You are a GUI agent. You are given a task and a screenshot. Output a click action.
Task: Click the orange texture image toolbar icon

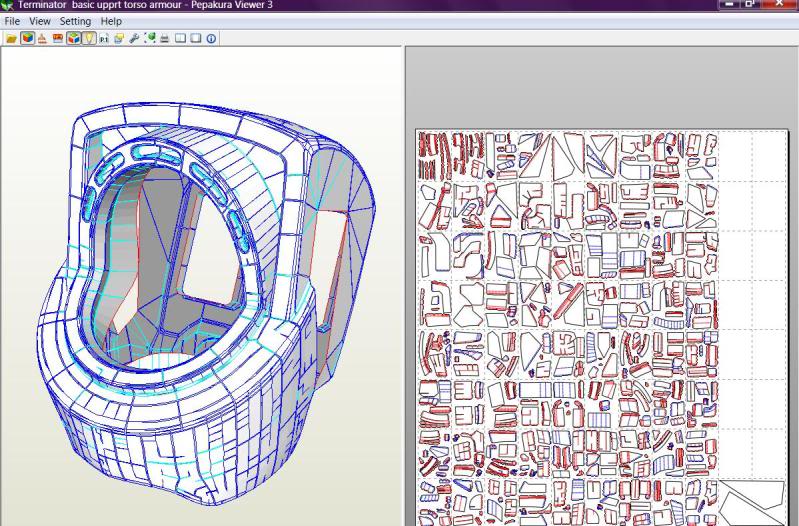pyautogui.click(x=58, y=39)
